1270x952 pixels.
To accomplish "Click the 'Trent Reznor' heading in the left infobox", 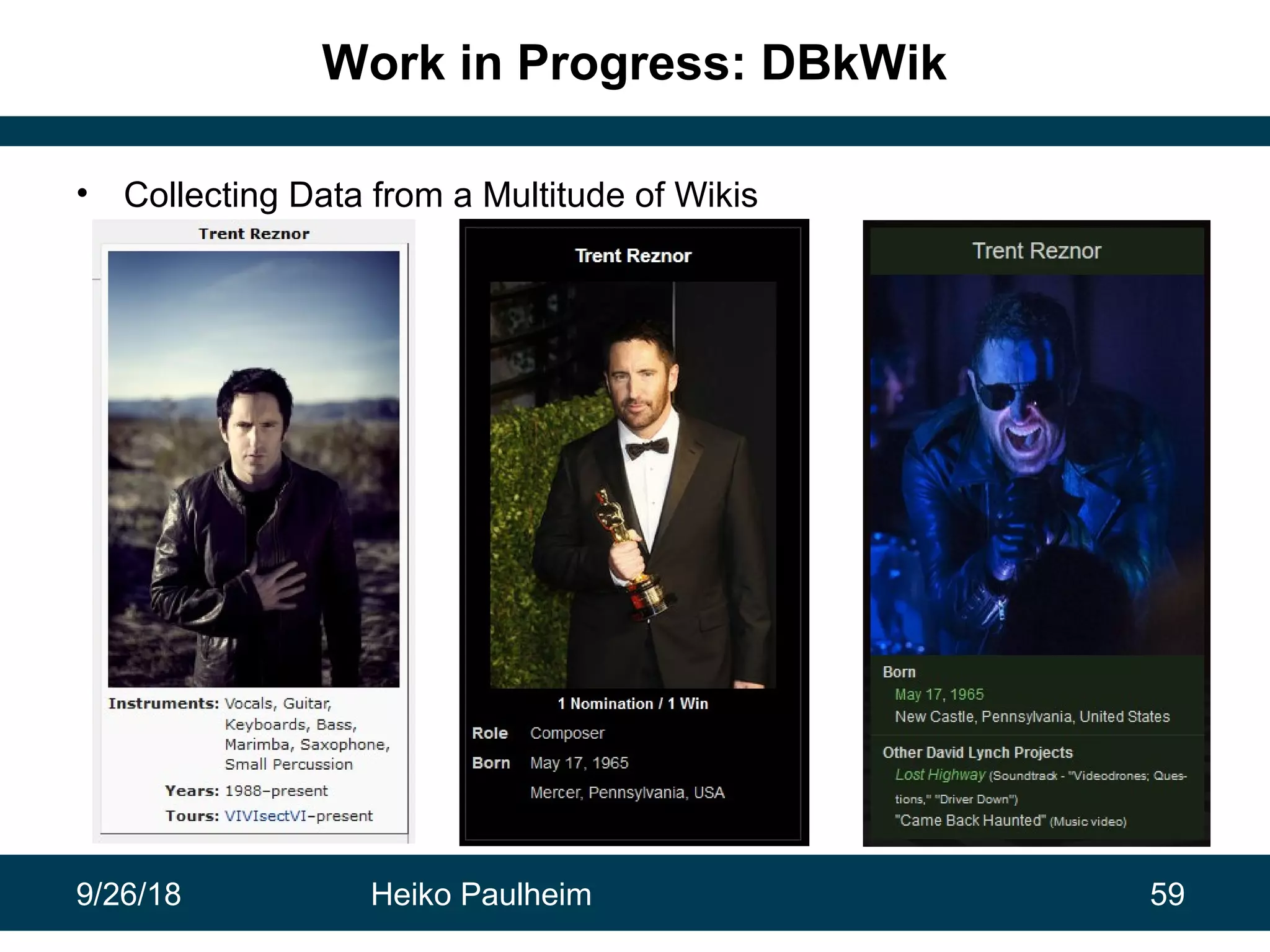I will coord(254,234).
